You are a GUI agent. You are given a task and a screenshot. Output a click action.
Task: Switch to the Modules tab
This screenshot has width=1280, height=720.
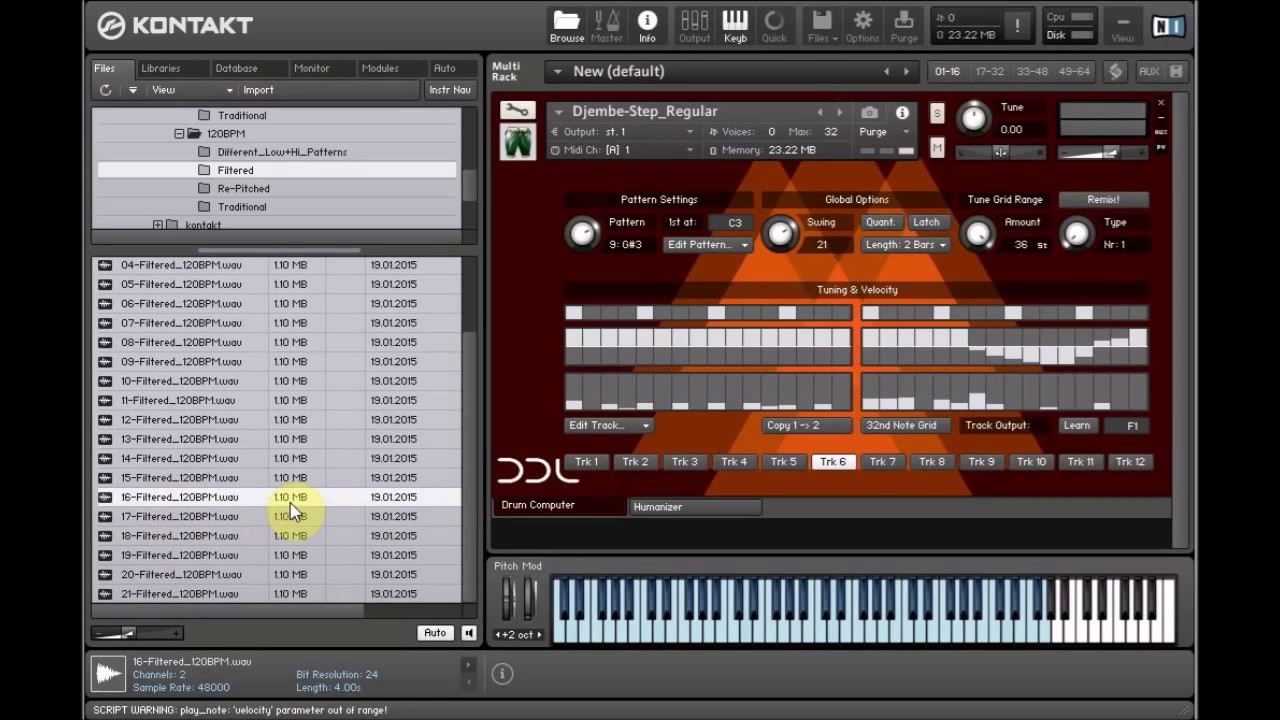380,68
